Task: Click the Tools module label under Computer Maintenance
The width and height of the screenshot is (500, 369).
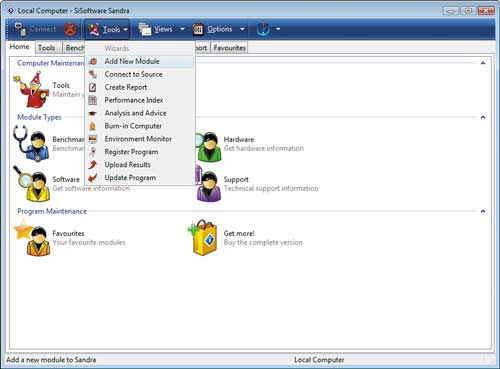Action: [61, 85]
